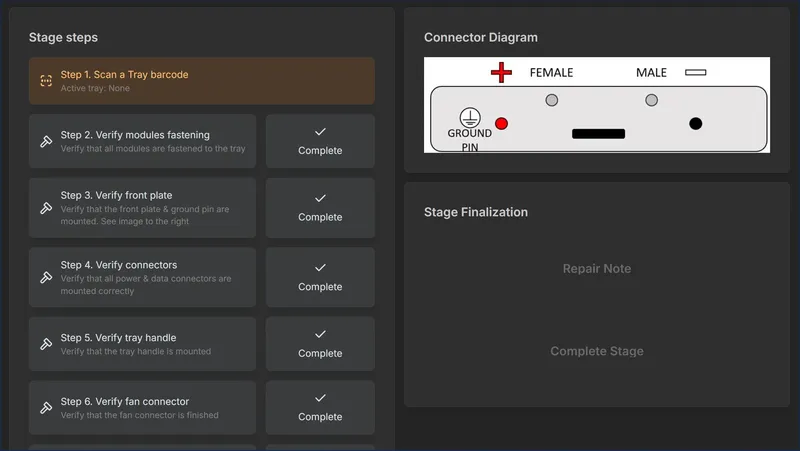Click the hammer icon beside Step 6
The image size is (800, 451).
[x=46, y=408]
